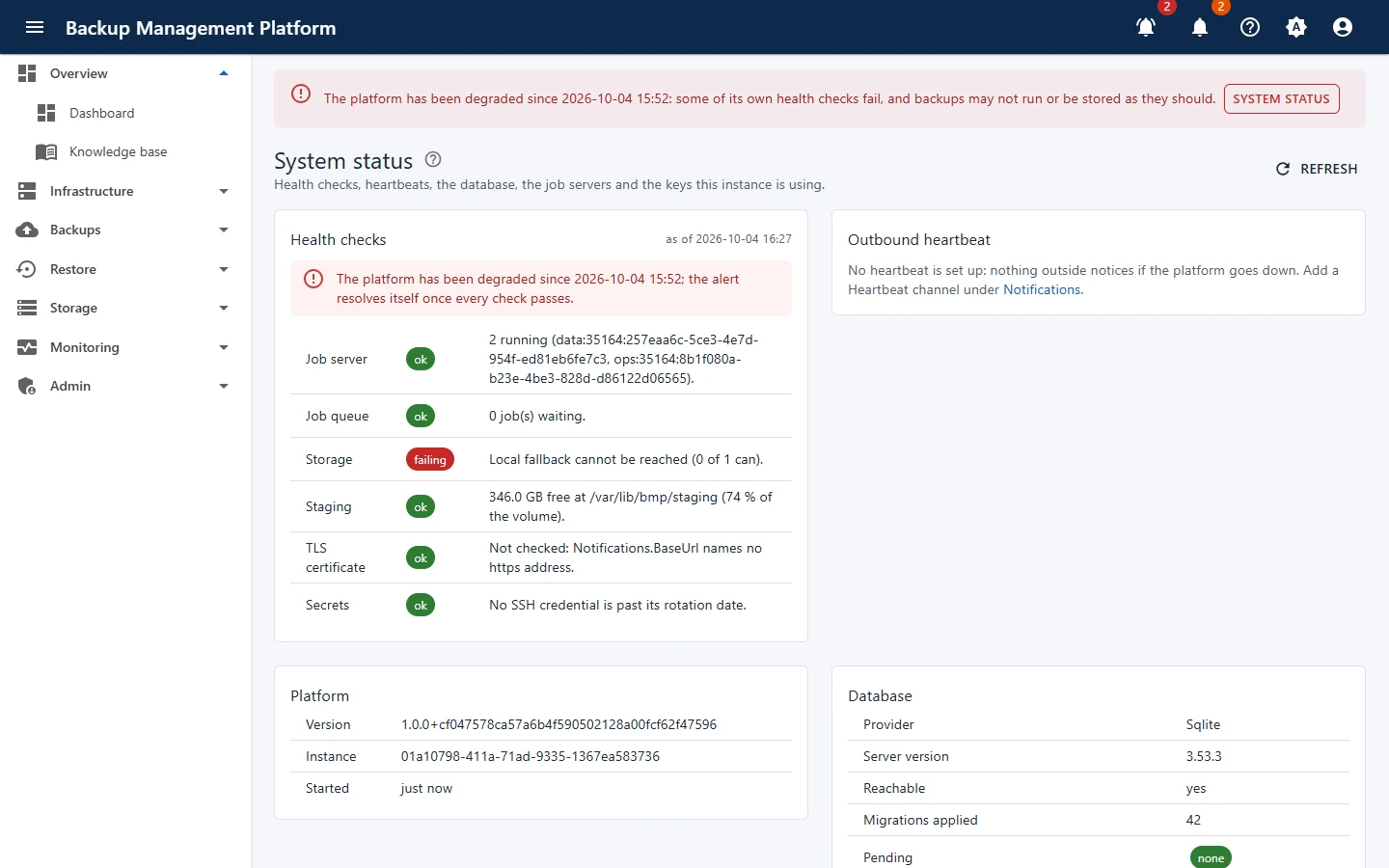
Task: Click the Admin shield icon
Action: (x=27, y=386)
